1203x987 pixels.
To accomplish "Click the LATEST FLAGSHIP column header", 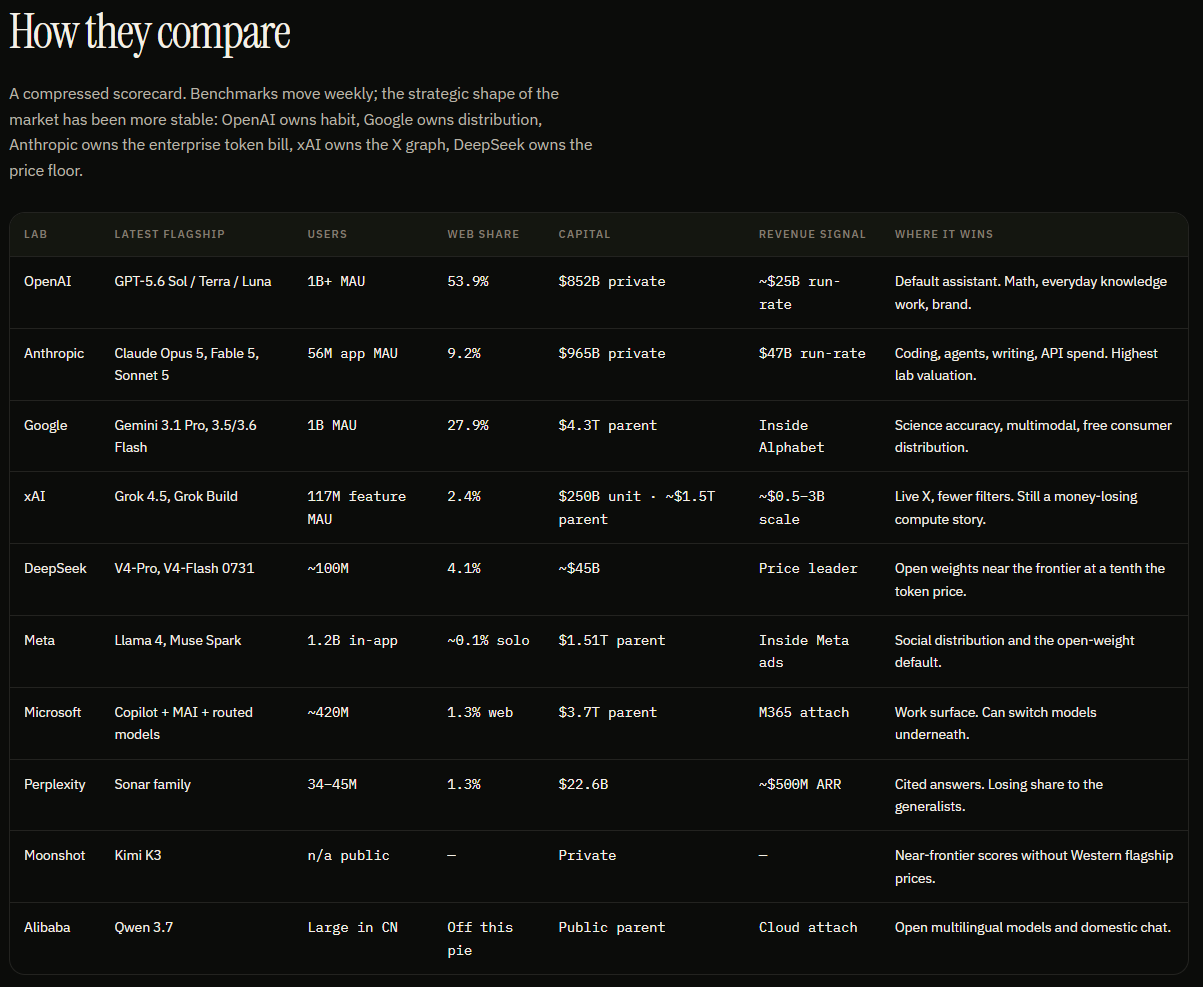I will (170, 234).
